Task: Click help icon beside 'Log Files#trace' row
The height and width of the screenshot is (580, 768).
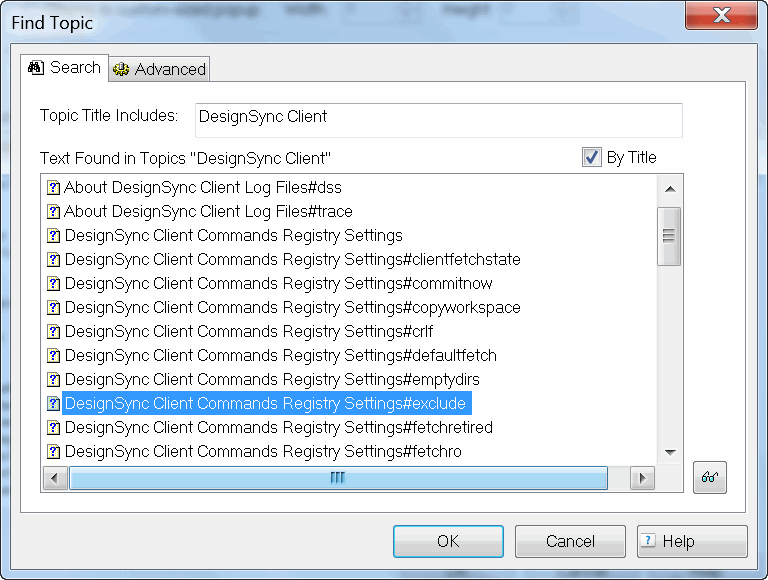Action: pos(53,212)
